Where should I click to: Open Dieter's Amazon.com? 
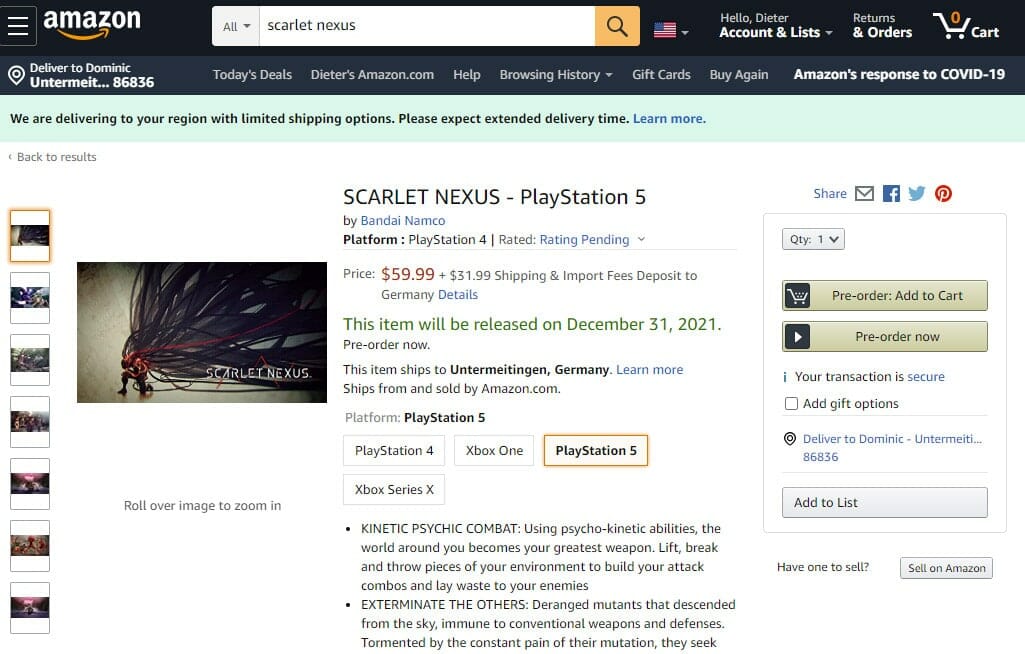pyautogui.click(x=372, y=75)
